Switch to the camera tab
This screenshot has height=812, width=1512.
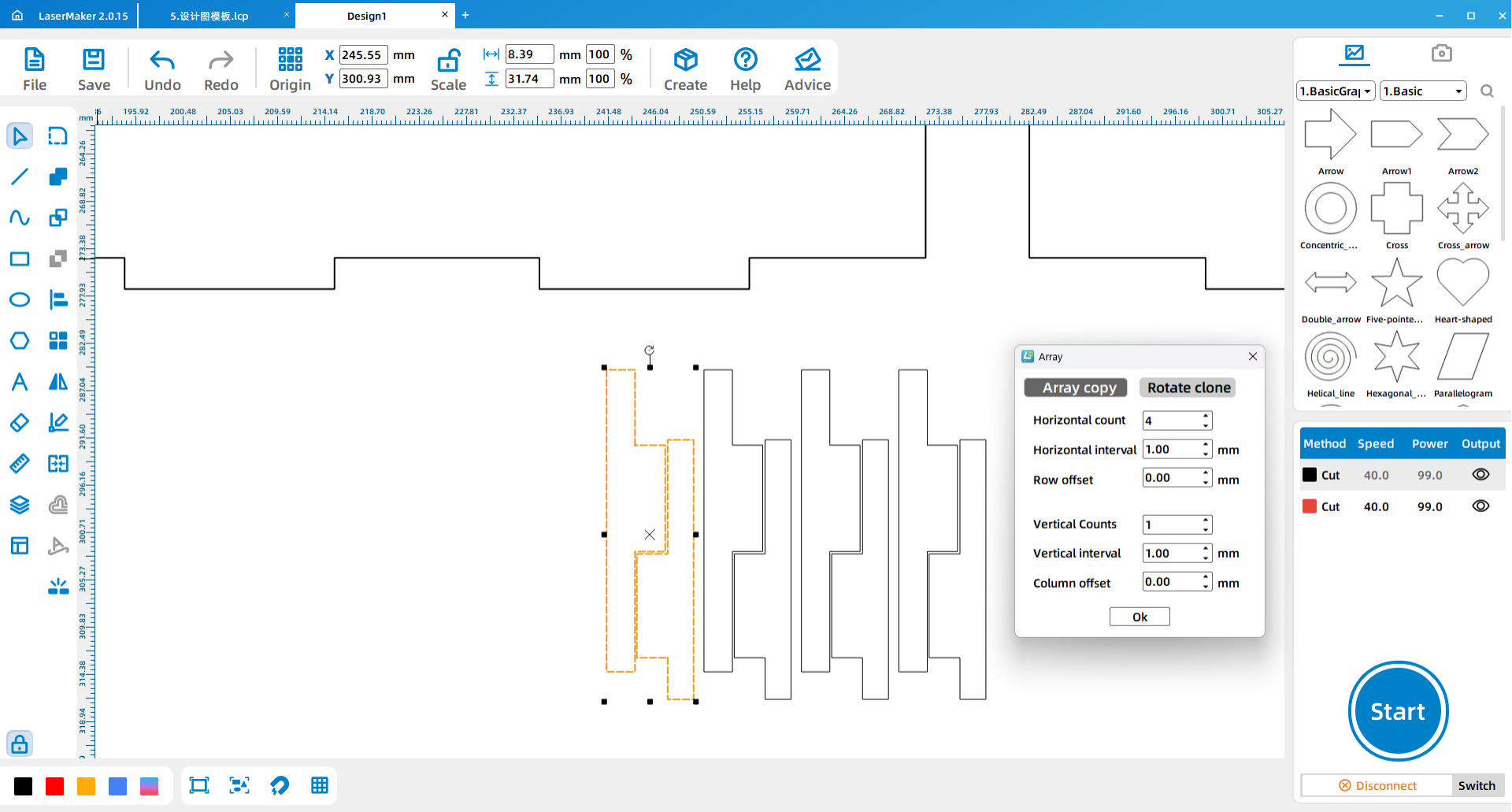pos(1441,53)
